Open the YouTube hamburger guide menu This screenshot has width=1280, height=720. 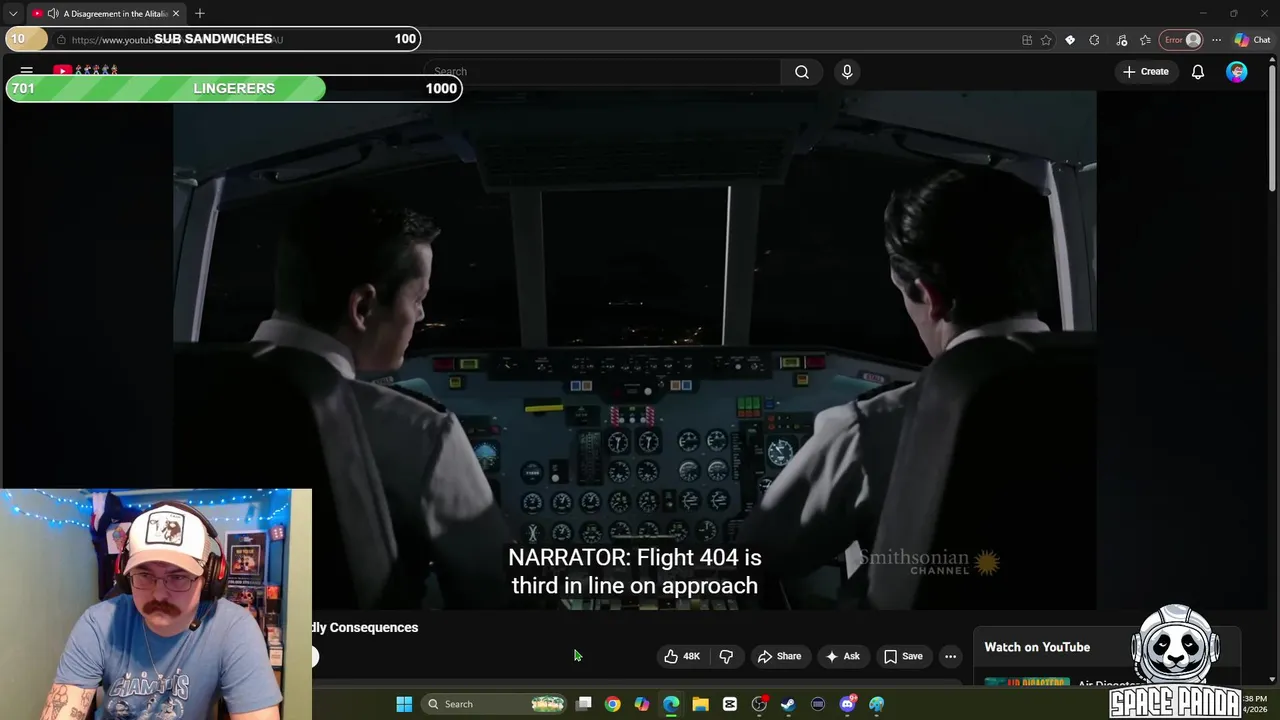[27, 71]
